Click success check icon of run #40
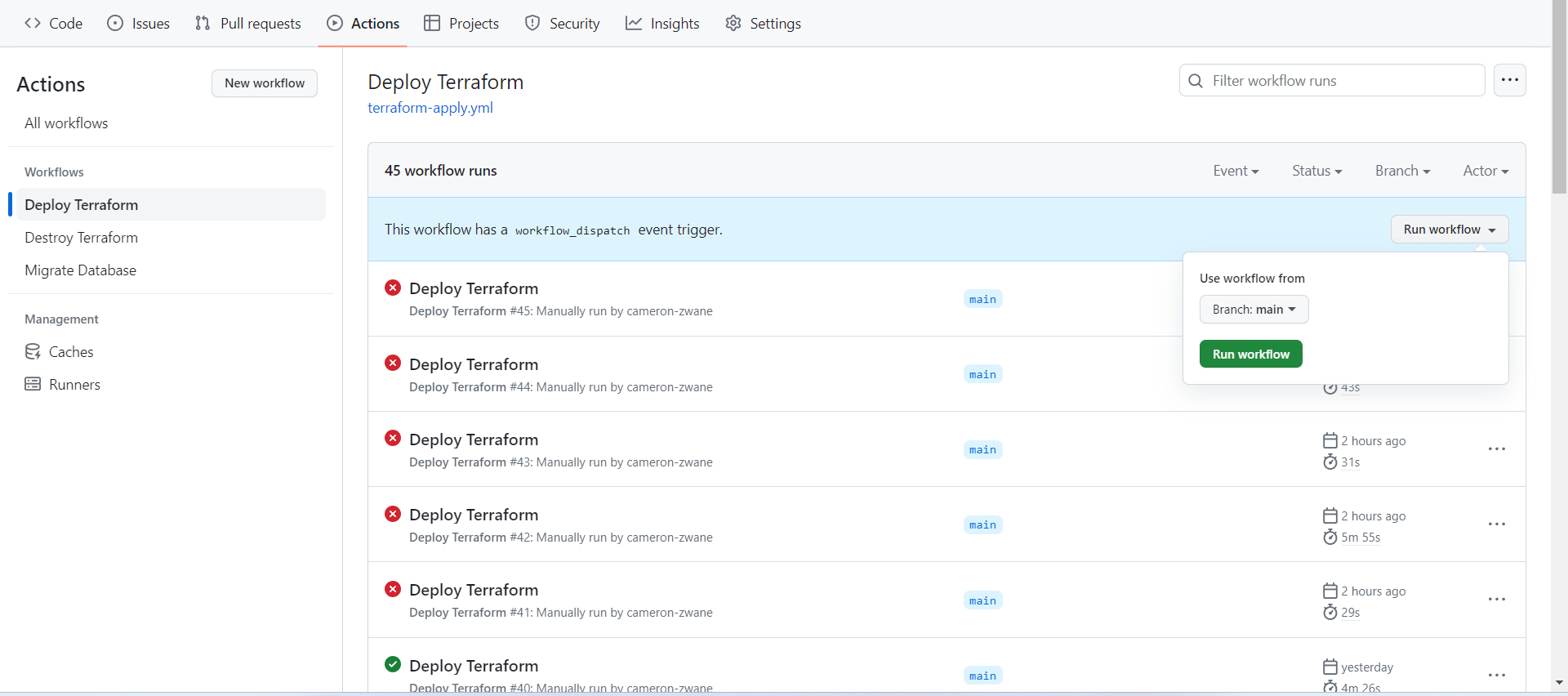 coord(393,664)
